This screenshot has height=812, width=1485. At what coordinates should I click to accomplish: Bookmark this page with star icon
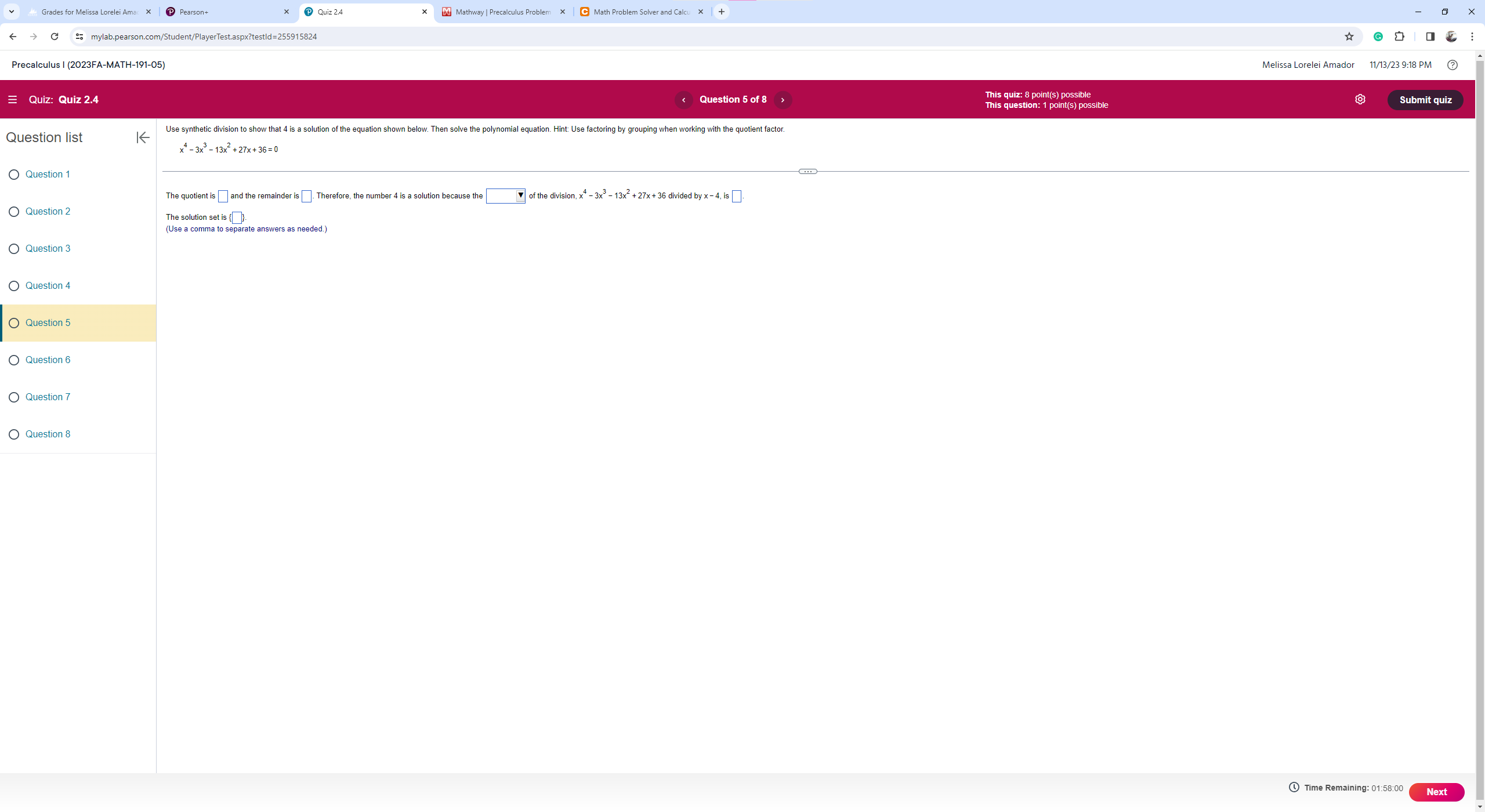coord(1349,37)
